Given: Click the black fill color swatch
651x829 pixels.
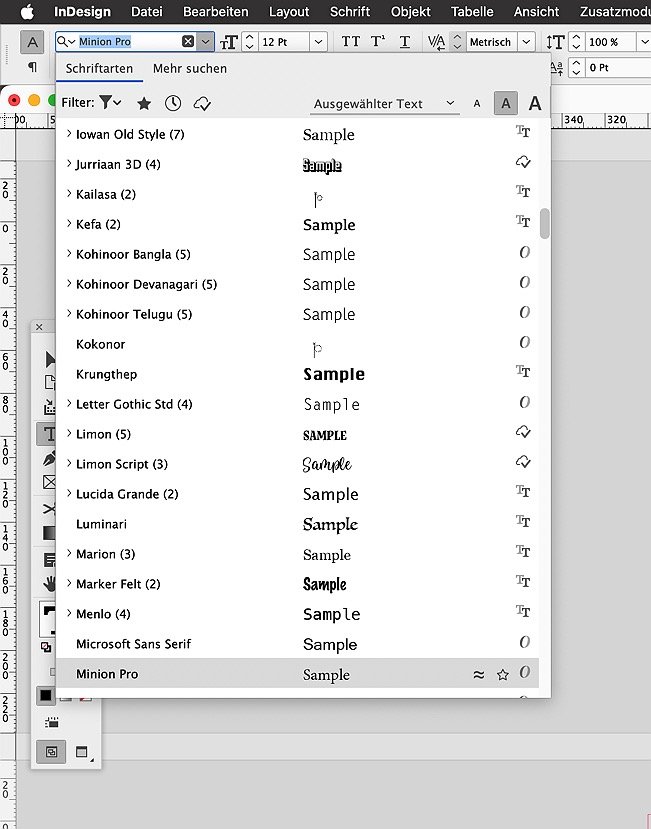Looking at the screenshot, I should (45, 695).
